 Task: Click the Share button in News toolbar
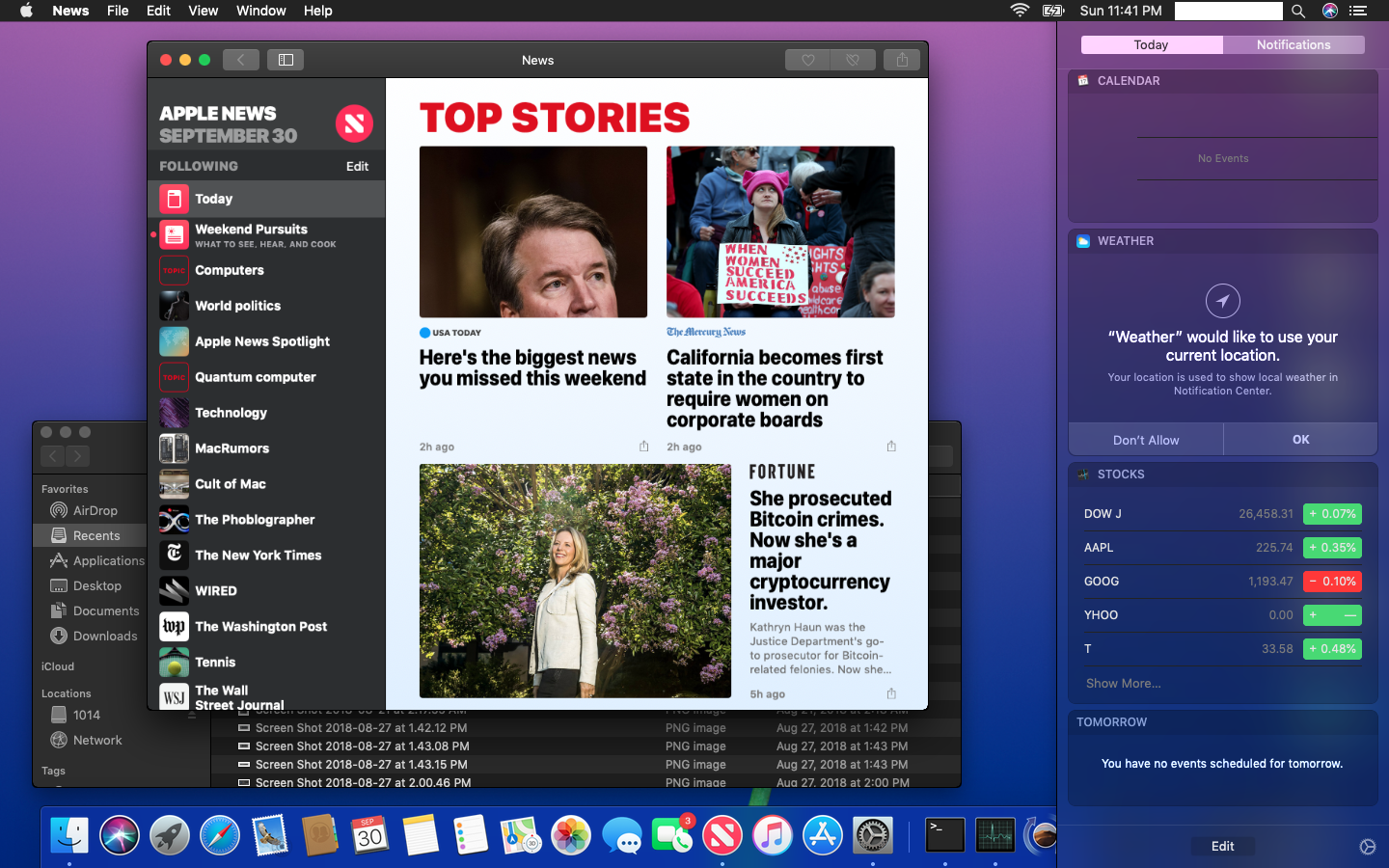click(x=902, y=60)
